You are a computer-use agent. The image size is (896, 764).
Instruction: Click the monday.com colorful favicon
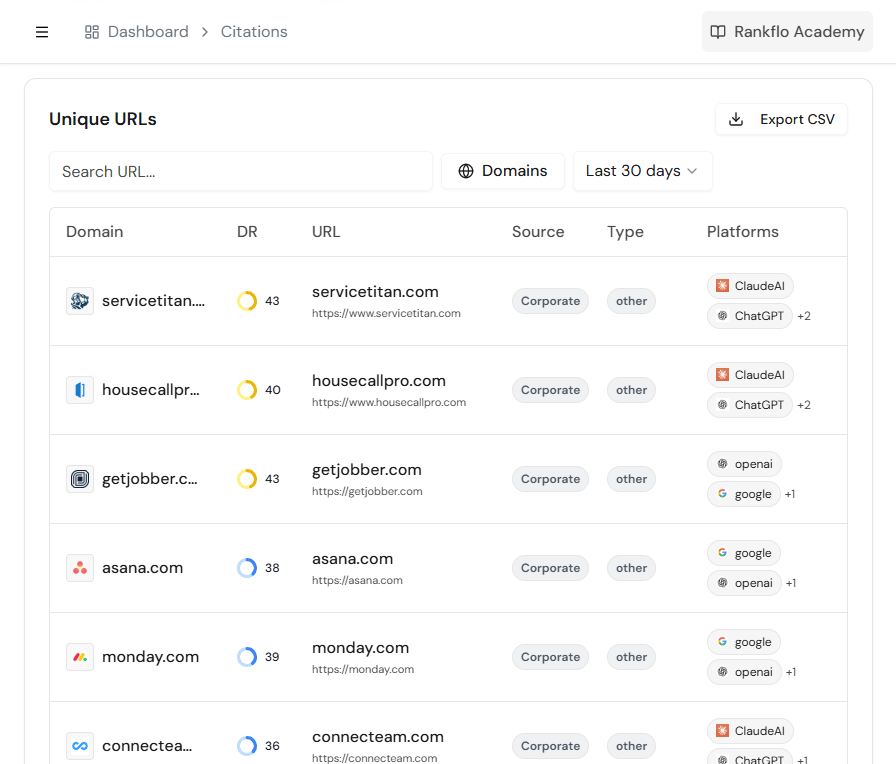coord(79,657)
